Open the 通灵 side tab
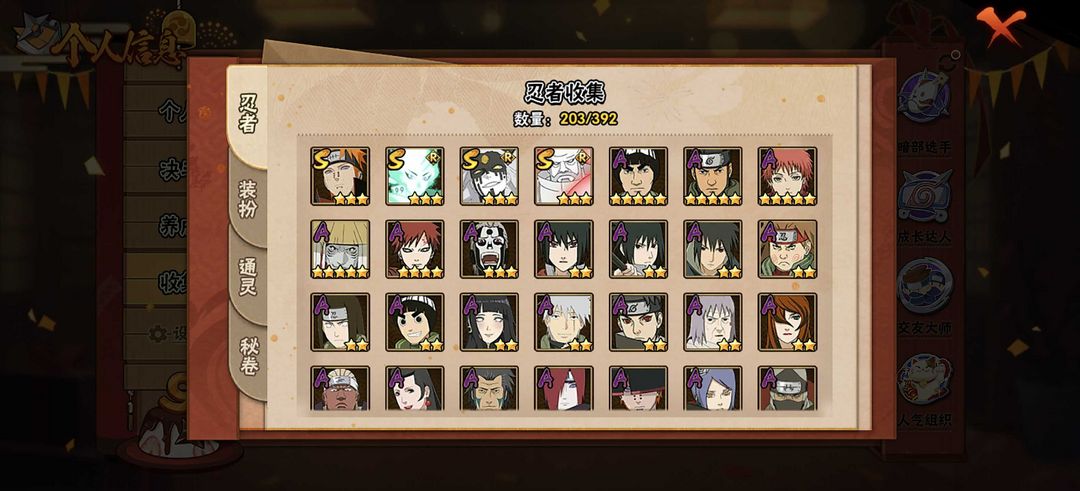The image size is (1080, 491). [248, 277]
